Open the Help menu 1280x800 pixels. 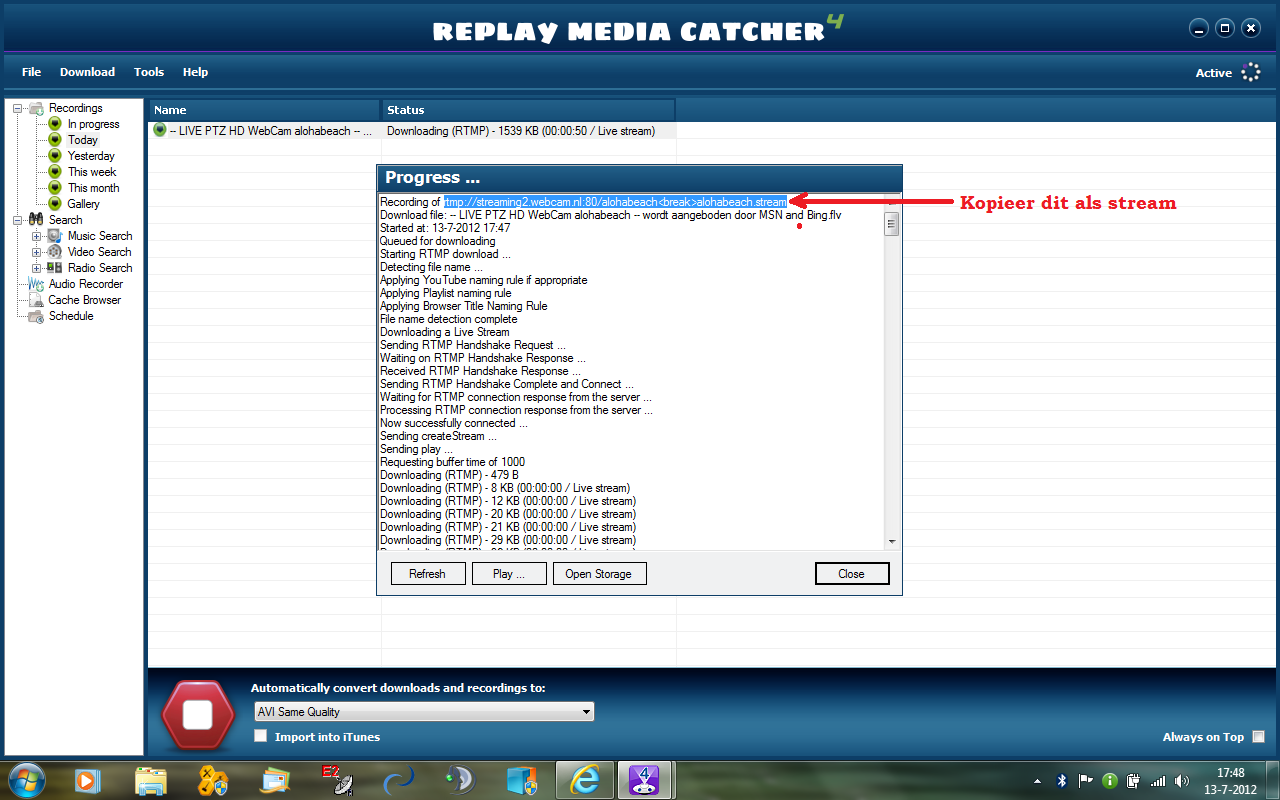[x=195, y=72]
